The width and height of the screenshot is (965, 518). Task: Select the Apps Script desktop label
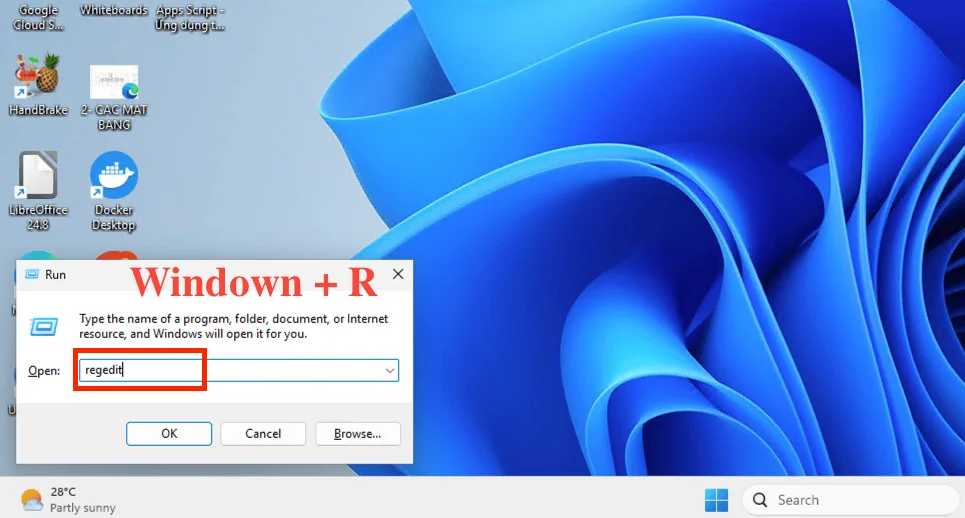tap(190, 17)
